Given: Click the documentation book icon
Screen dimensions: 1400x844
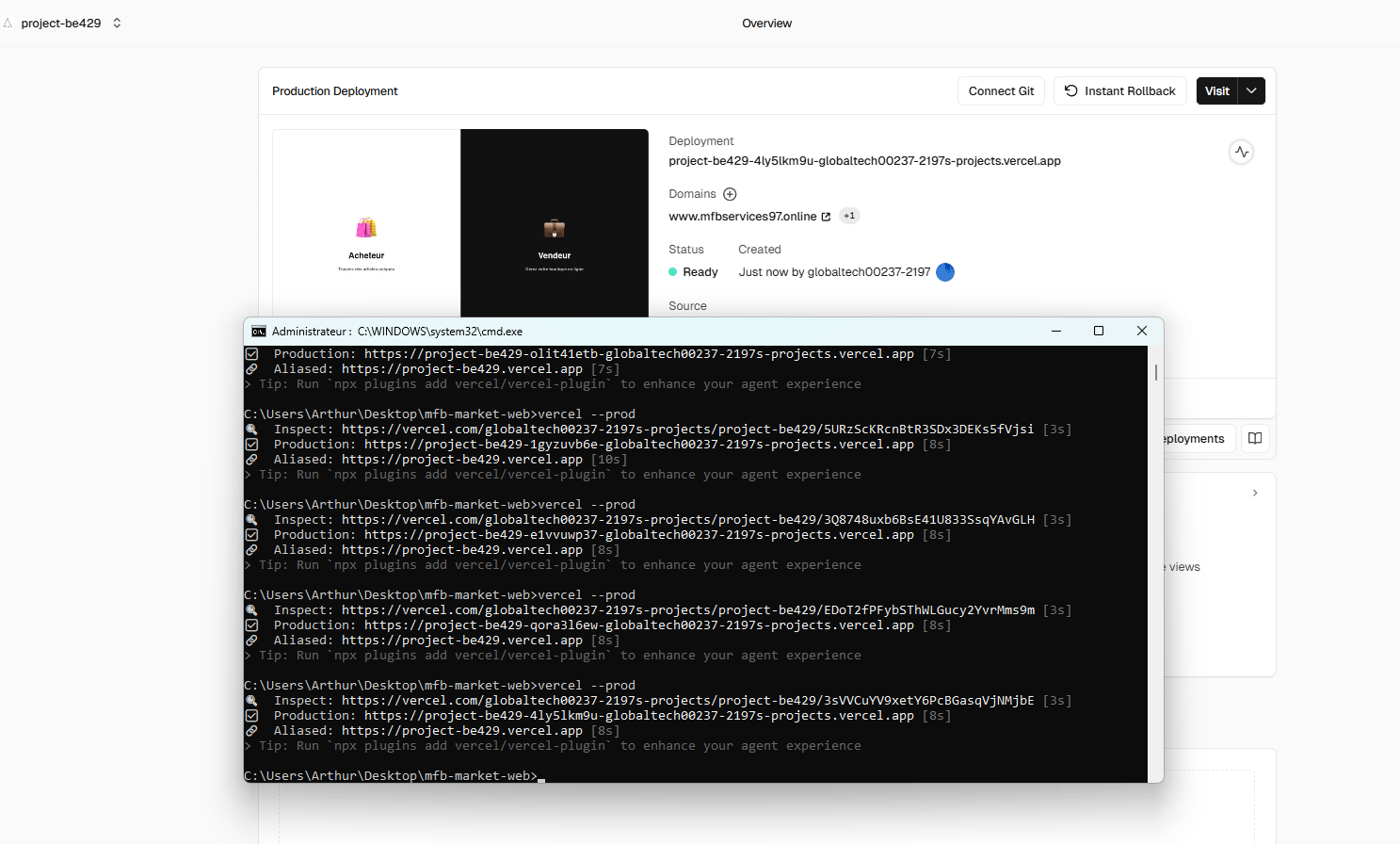Looking at the screenshot, I should [1255, 438].
